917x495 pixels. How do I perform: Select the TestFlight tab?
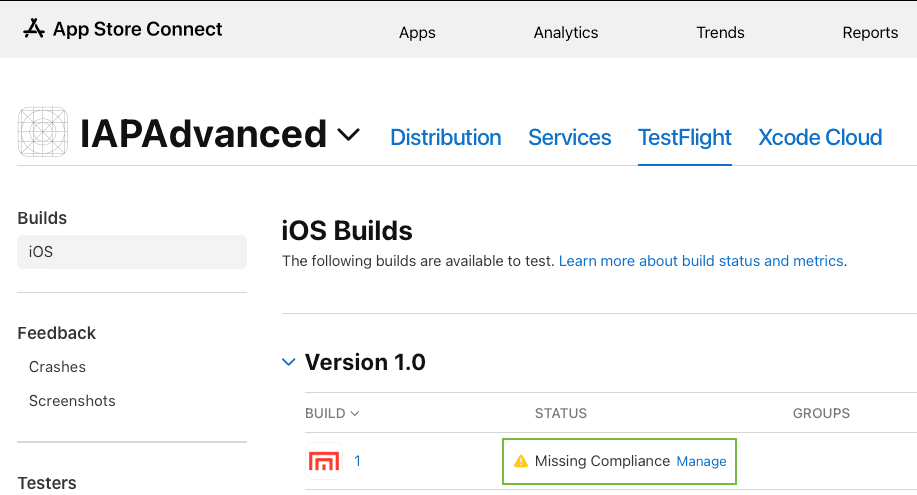point(685,138)
